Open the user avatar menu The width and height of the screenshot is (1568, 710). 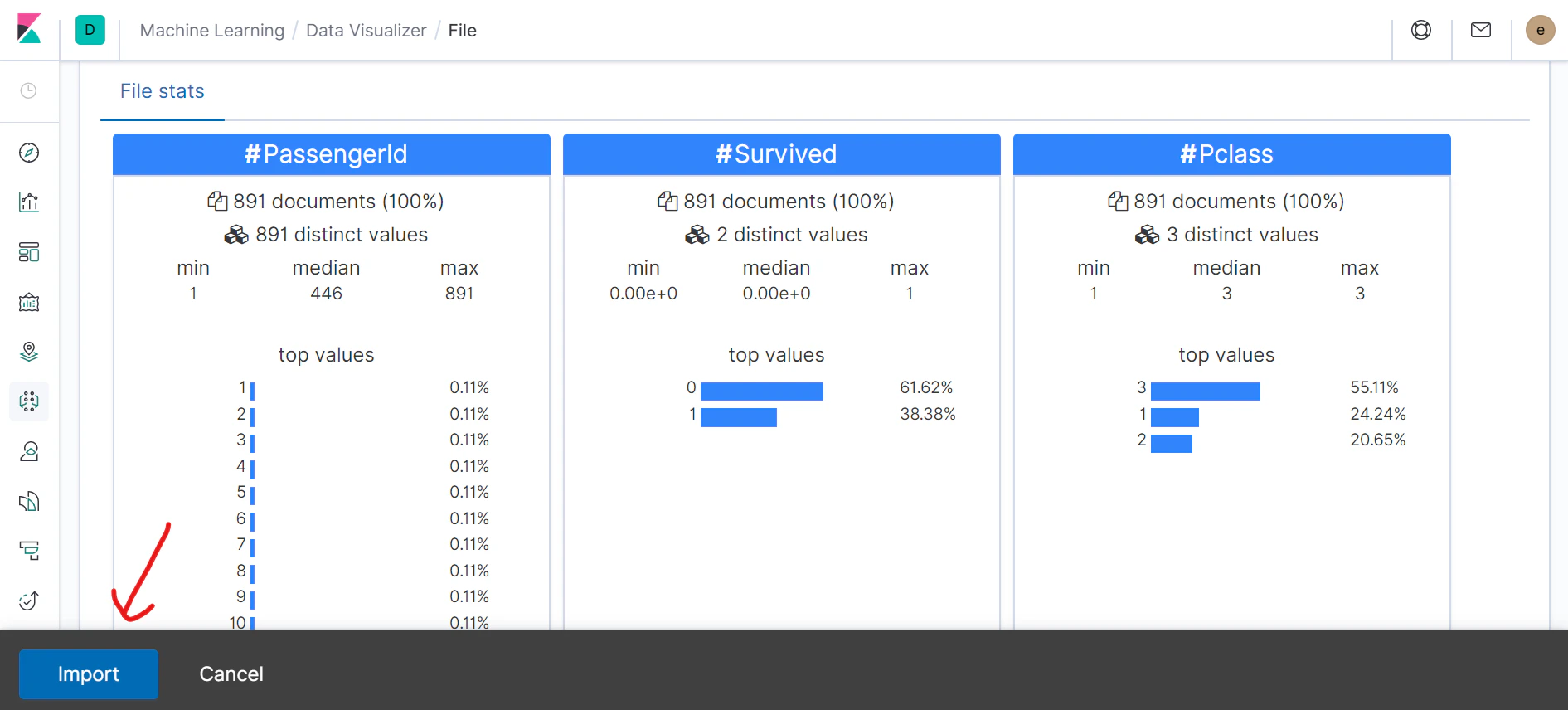coord(1541,30)
